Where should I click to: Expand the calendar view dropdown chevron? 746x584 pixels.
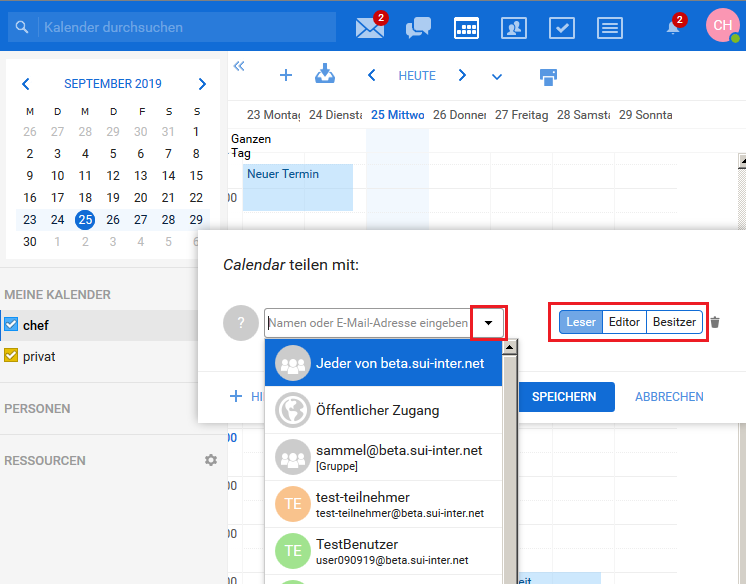coord(497,76)
